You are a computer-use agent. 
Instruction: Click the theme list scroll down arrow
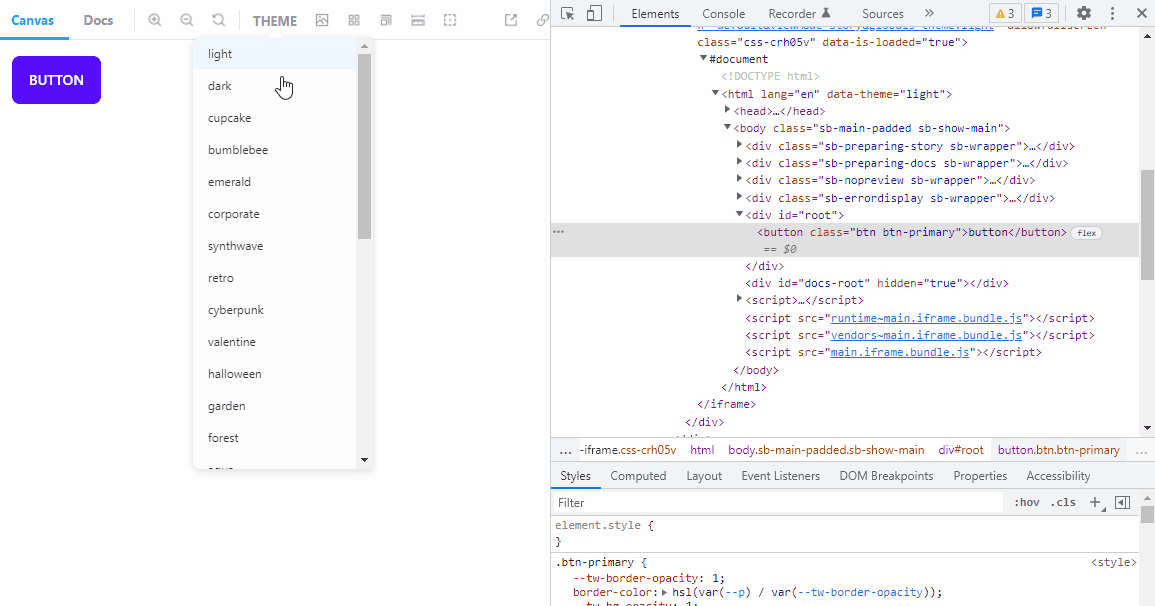pos(365,460)
